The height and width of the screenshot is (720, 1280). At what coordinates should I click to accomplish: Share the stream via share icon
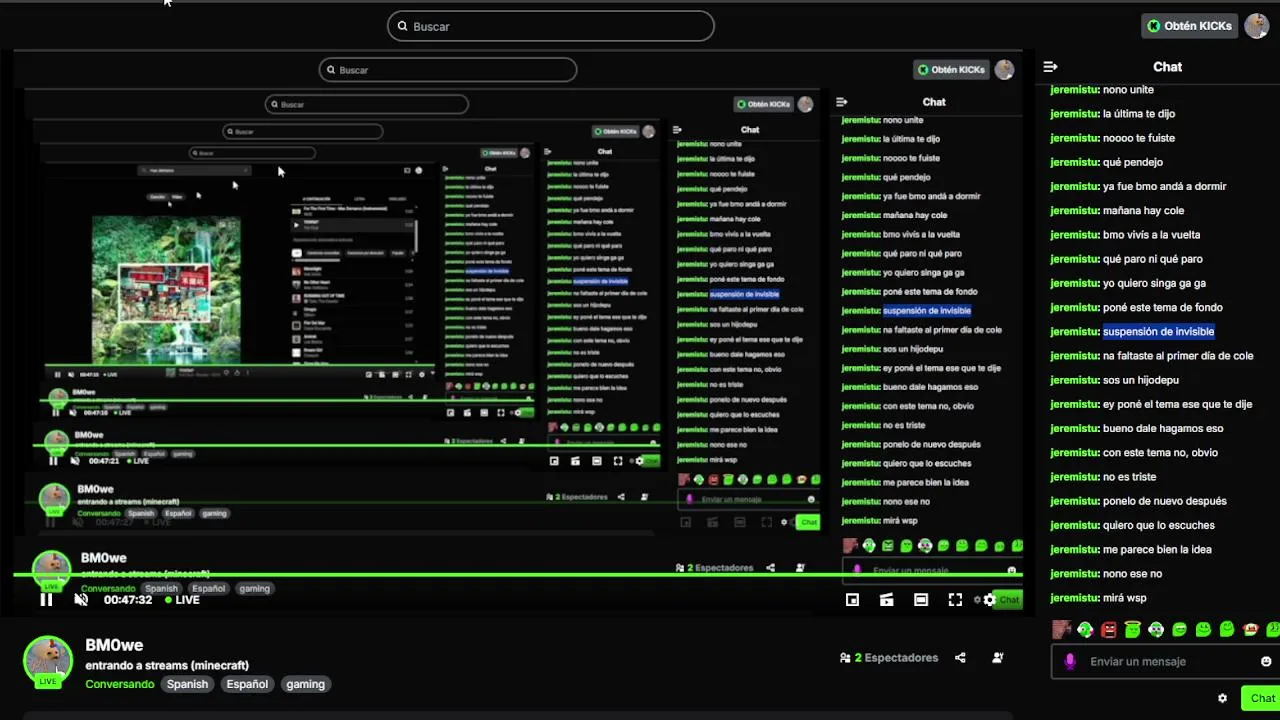tap(960, 658)
